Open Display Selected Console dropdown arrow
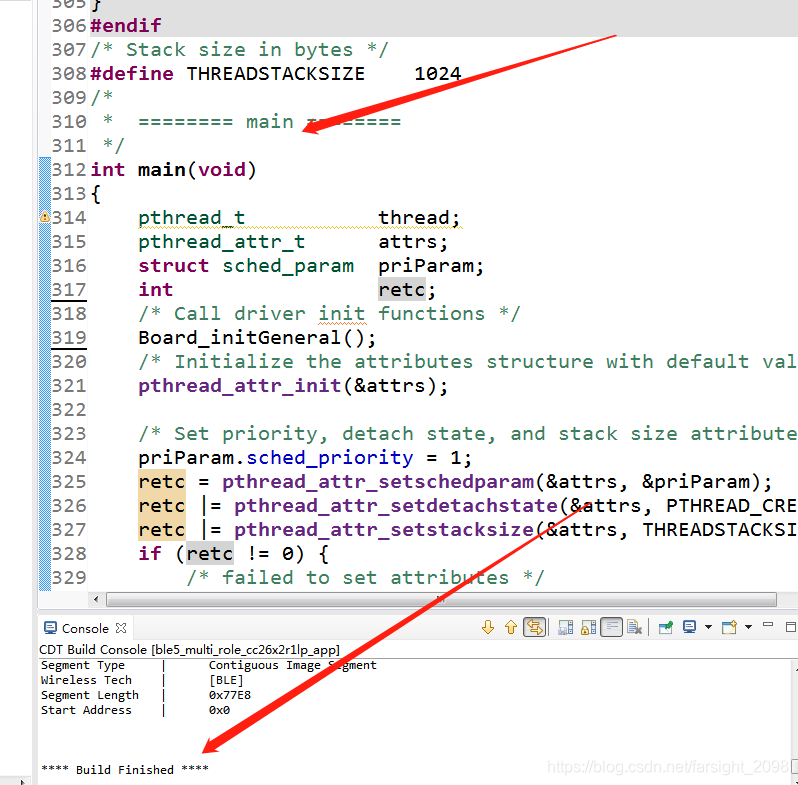The image size is (798, 785). pos(708,627)
